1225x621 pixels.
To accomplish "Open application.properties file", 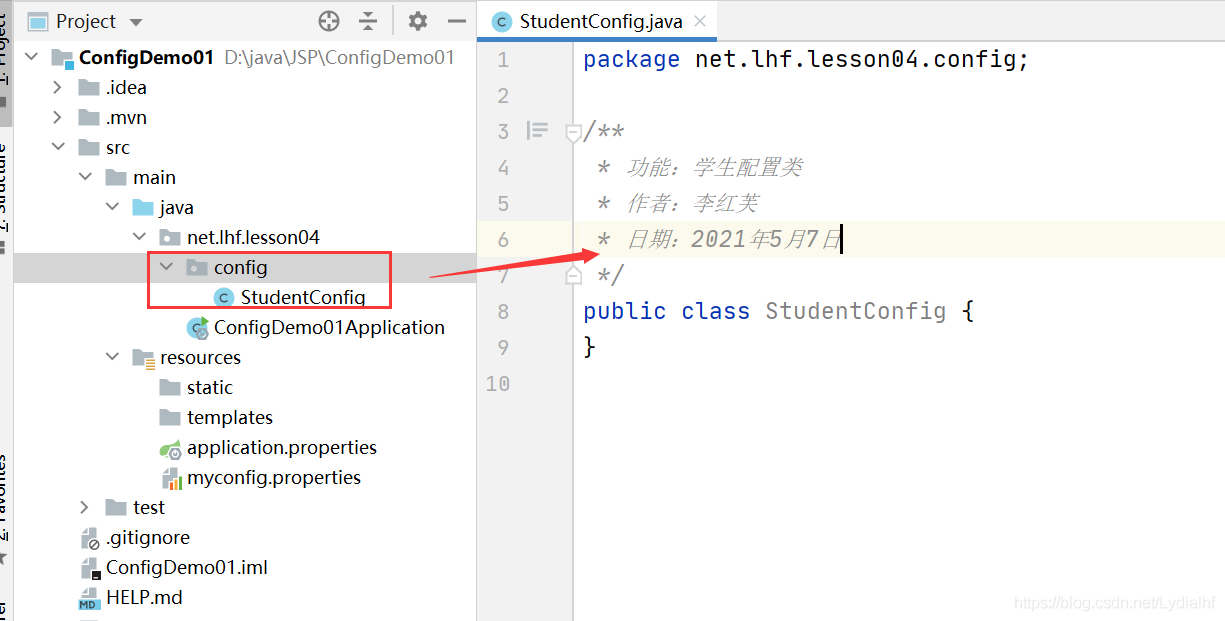I will [281, 448].
